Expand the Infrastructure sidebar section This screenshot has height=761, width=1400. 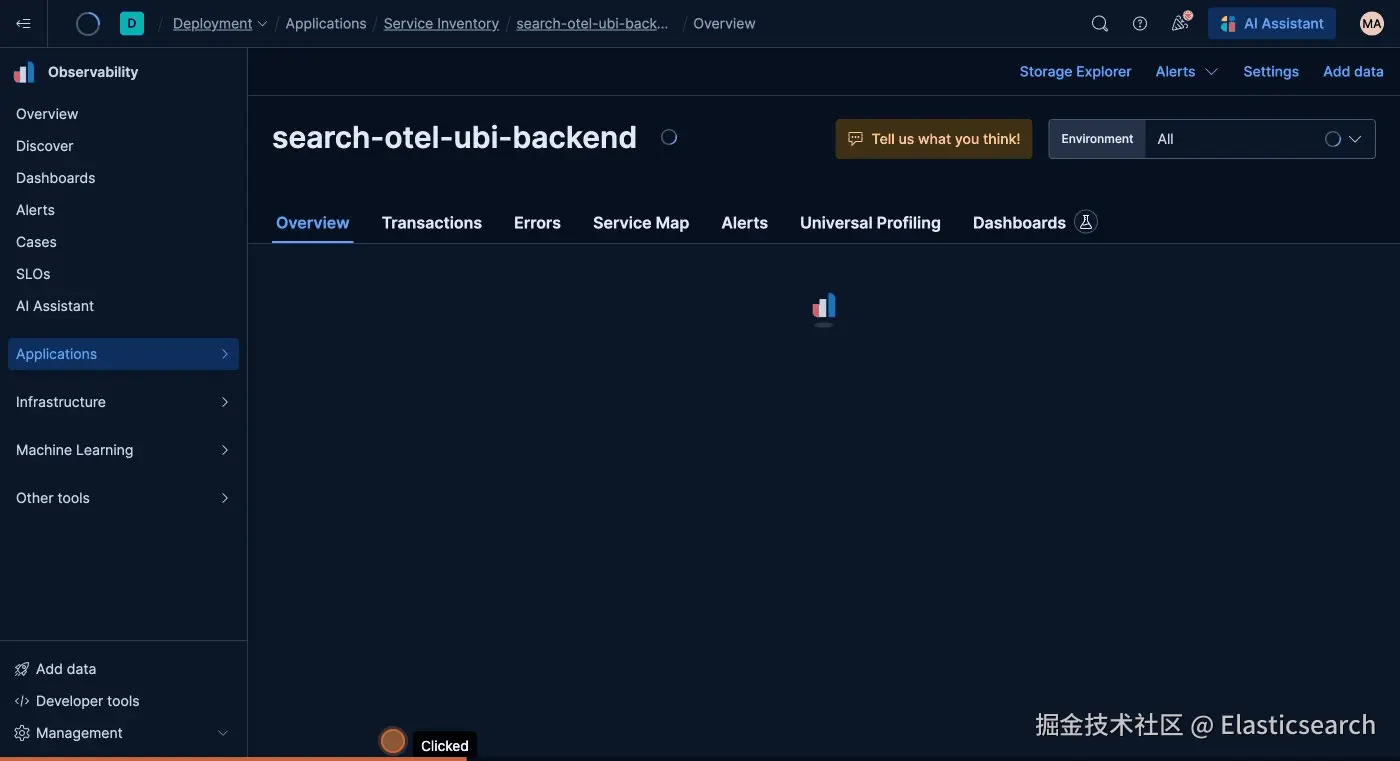click(123, 402)
